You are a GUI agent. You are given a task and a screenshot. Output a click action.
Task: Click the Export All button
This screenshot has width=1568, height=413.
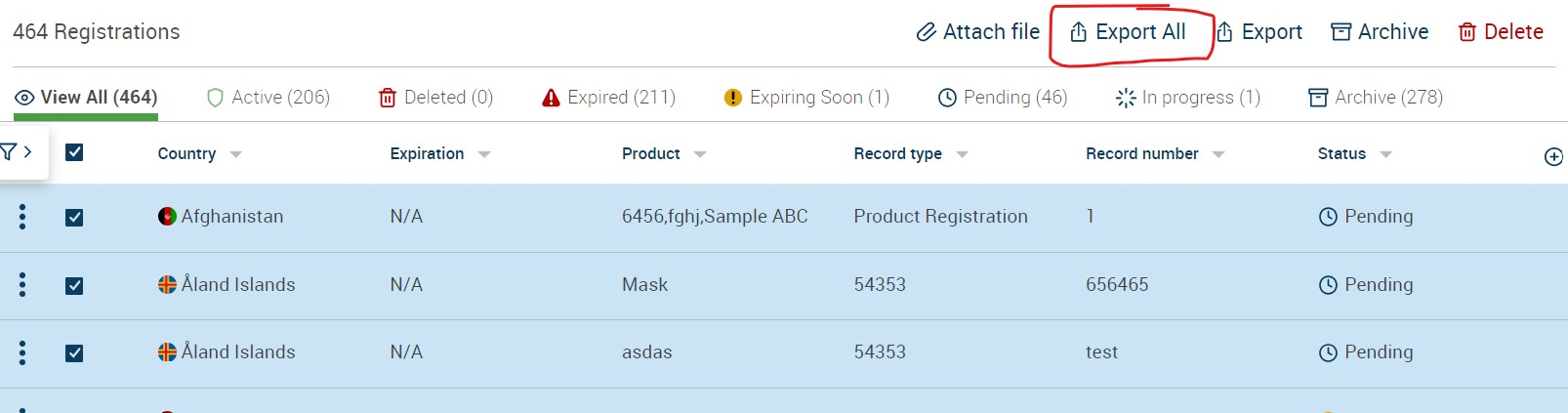click(1128, 32)
